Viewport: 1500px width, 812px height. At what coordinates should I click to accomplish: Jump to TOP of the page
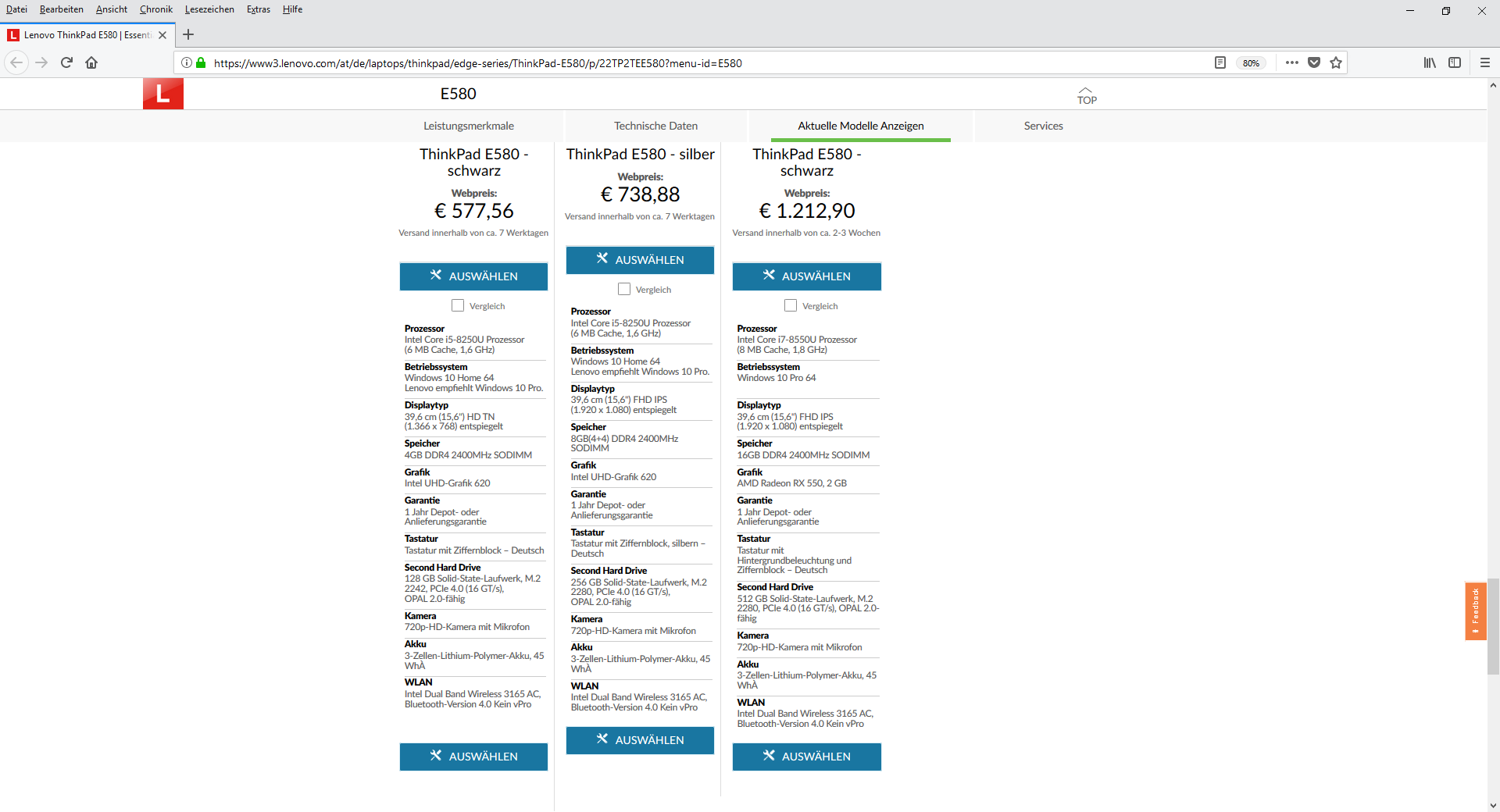pos(1087,95)
